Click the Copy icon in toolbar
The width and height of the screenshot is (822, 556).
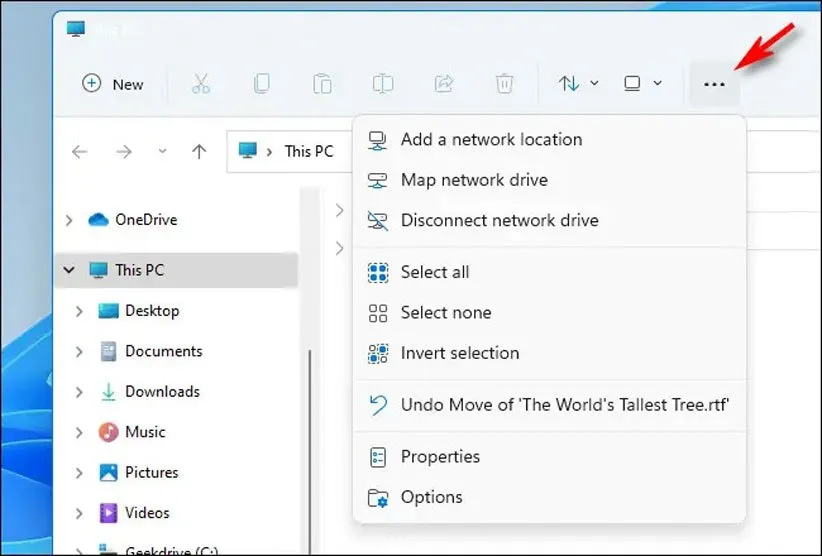coord(261,84)
